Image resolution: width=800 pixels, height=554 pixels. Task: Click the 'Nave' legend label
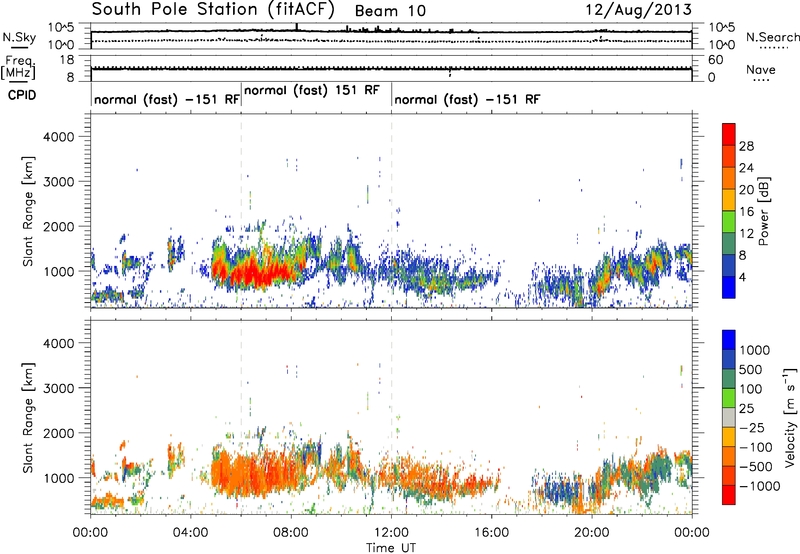[x=761, y=70]
